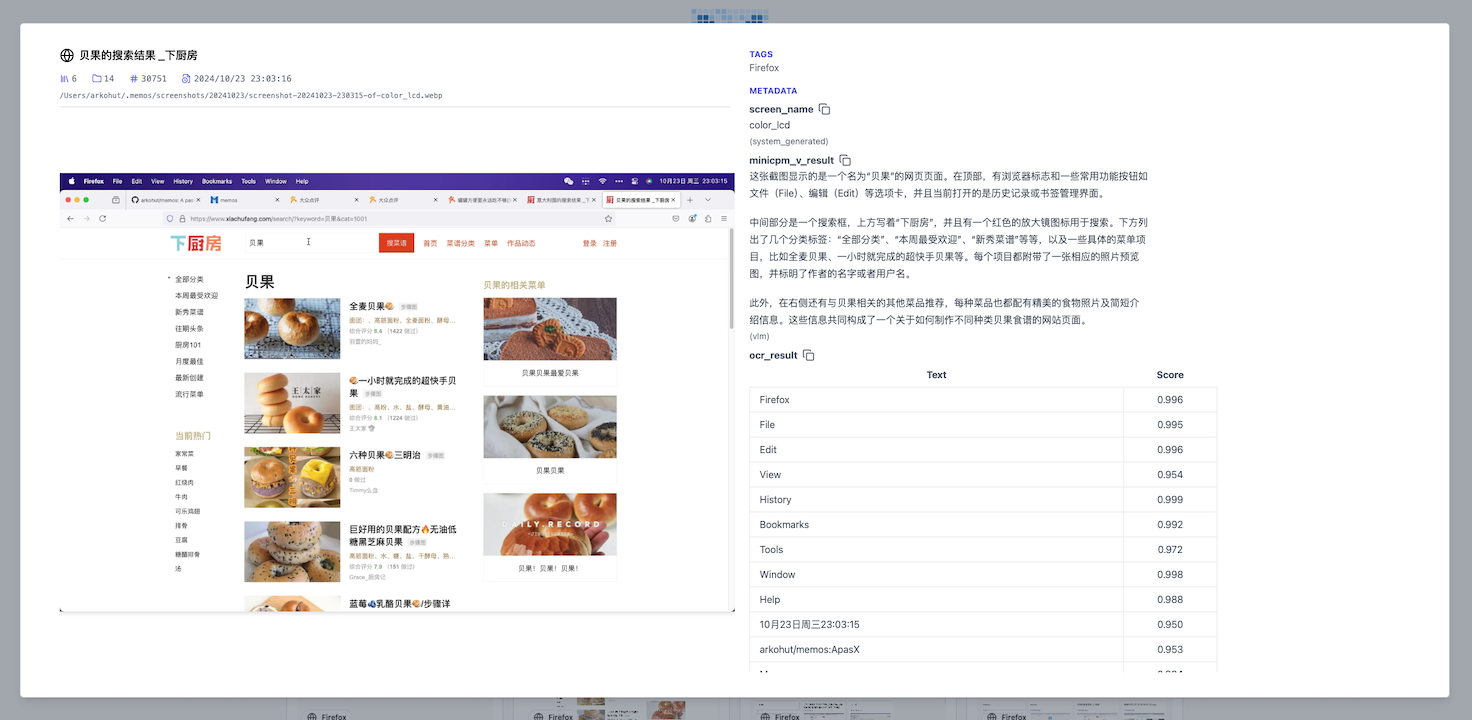Copy the ocr_result table contents
1472x720 pixels.
click(808, 355)
